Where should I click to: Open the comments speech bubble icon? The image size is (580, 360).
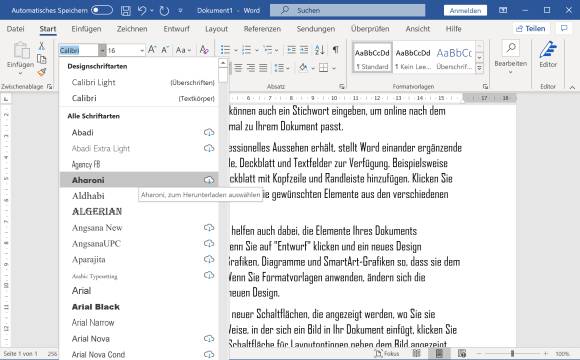coord(564,28)
